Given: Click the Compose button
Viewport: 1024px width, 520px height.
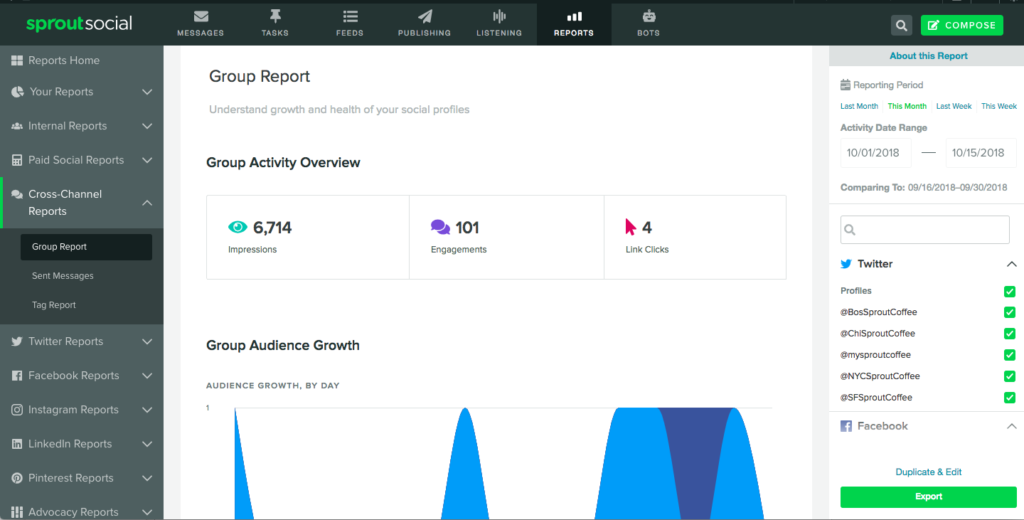Looking at the screenshot, I should pyautogui.click(x=962, y=25).
